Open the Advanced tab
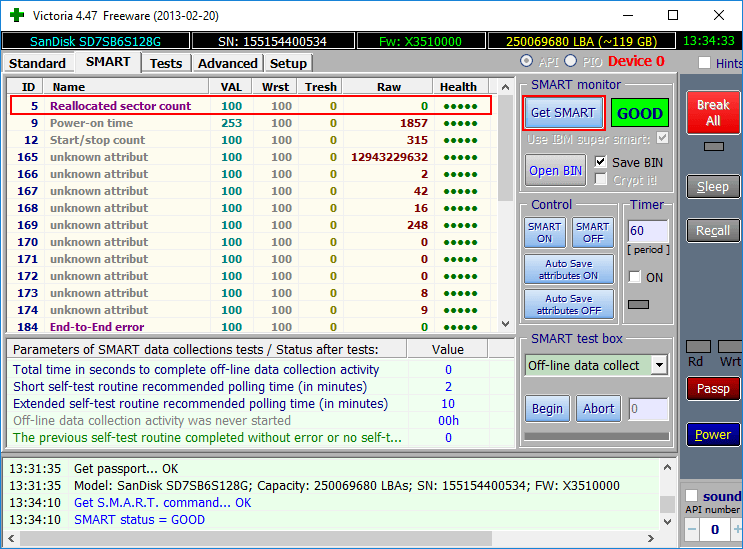This screenshot has height=549, width=743. tap(227, 63)
